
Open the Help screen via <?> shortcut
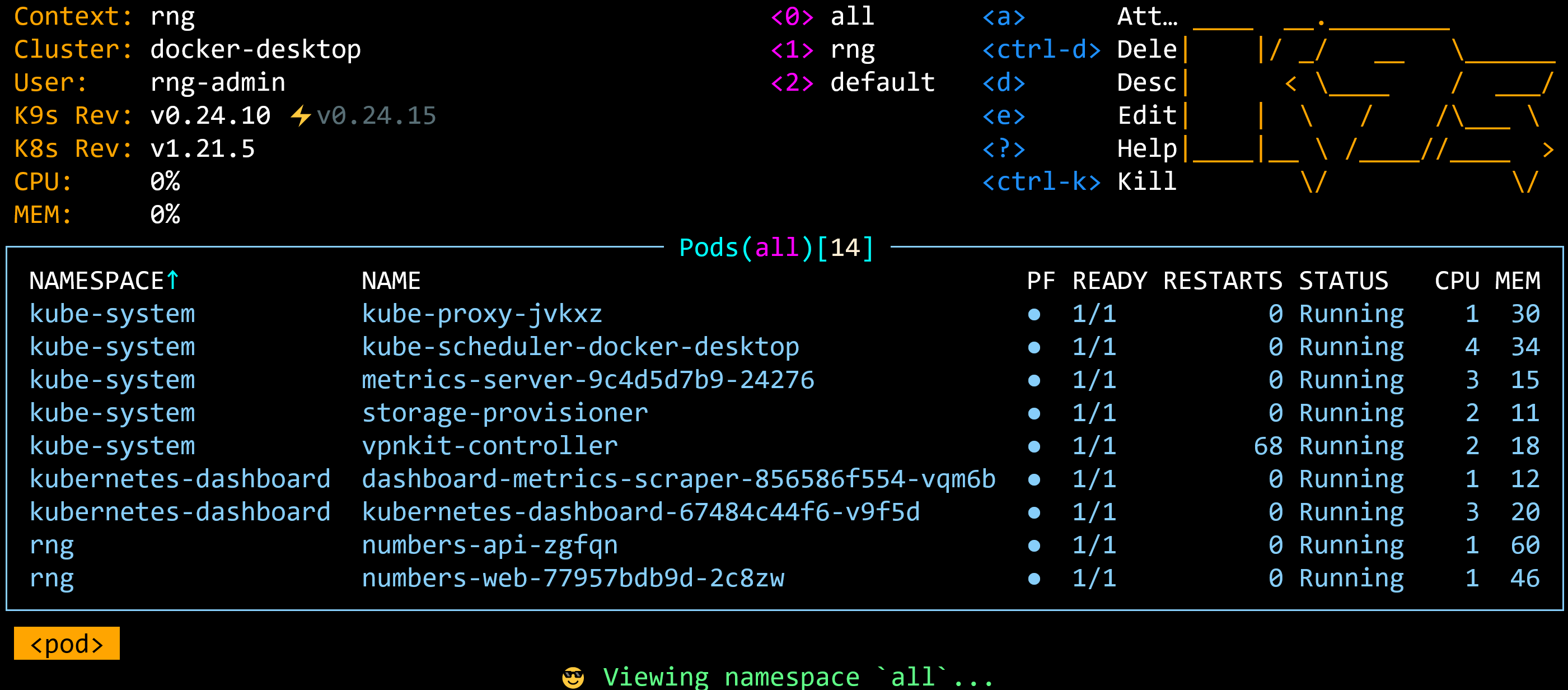click(1004, 148)
